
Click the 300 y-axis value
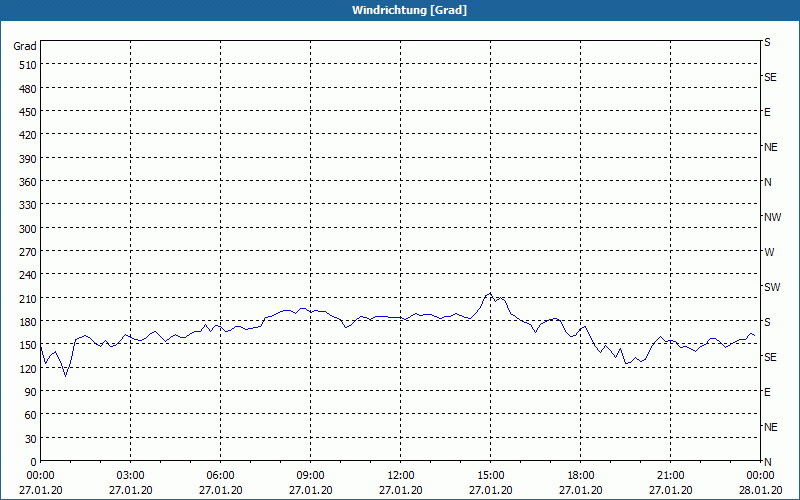[28, 229]
